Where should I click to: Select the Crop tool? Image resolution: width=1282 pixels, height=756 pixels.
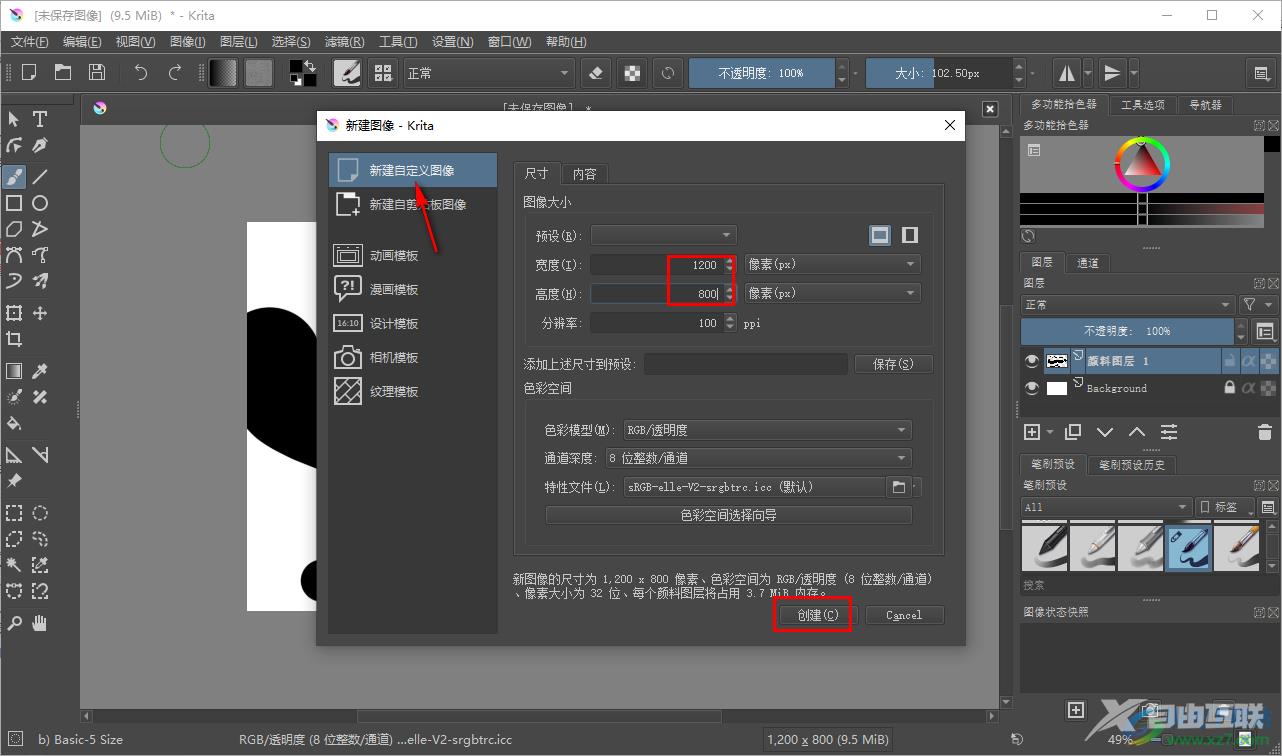14,339
